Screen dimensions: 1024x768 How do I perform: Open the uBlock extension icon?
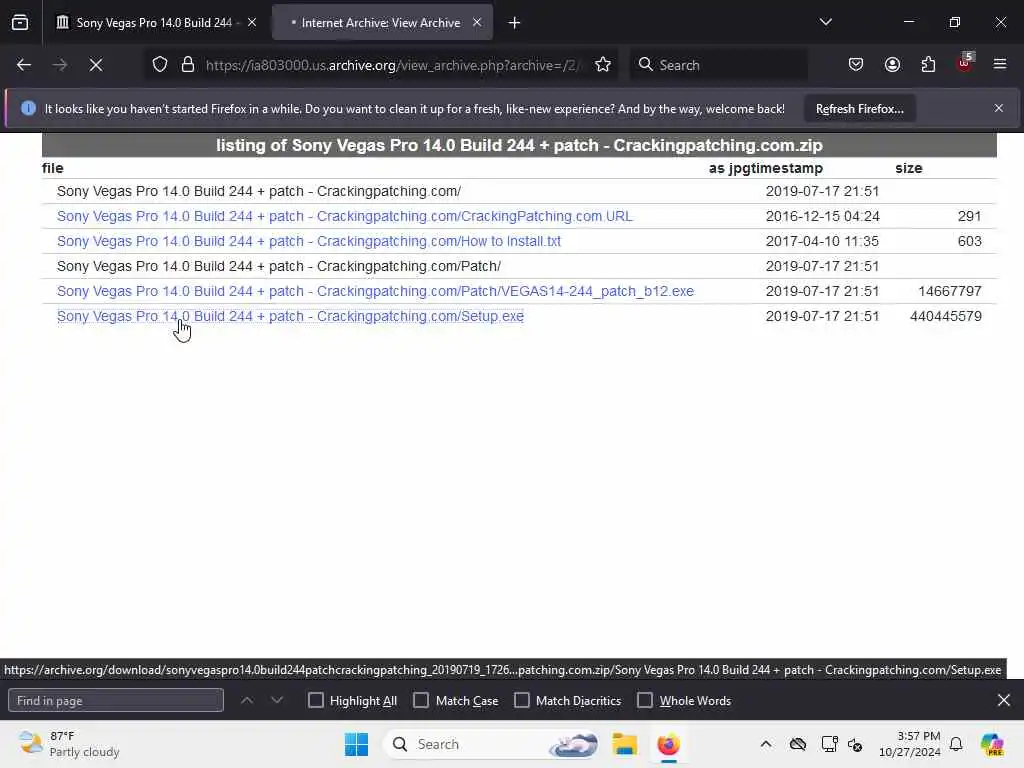pyautogui.click(x=965, y=63)
